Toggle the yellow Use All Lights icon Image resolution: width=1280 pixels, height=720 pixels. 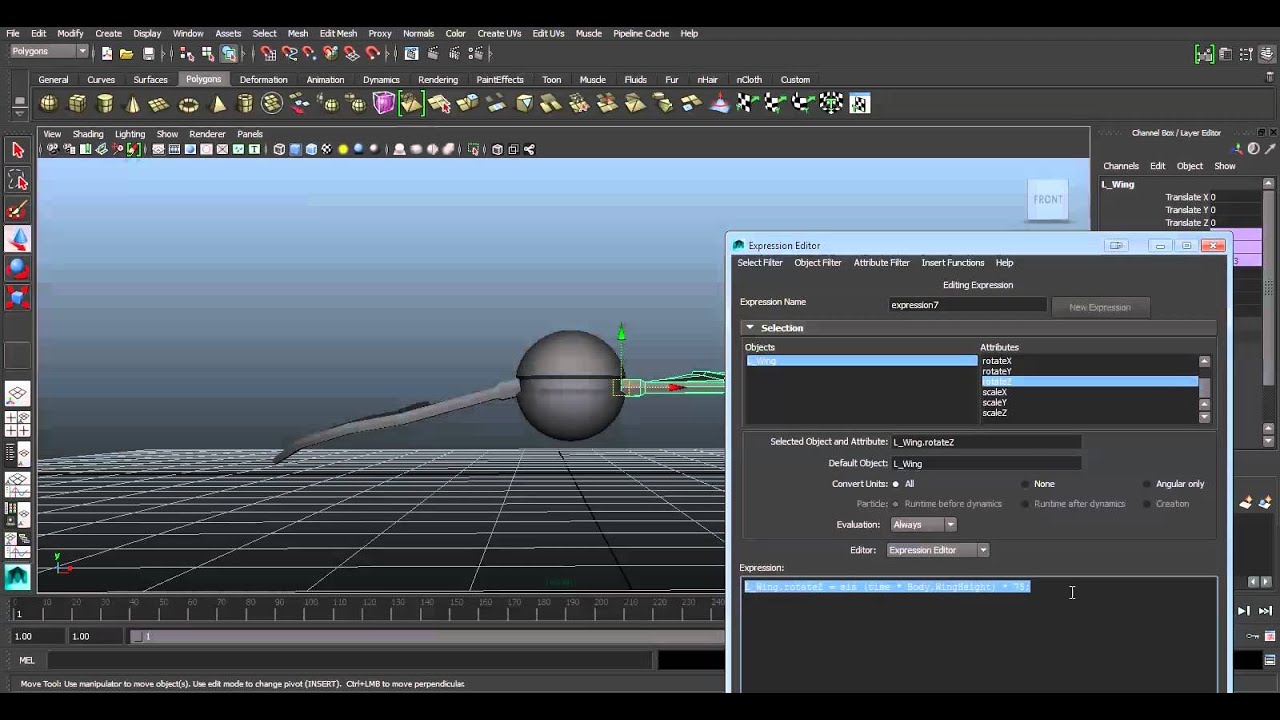coord(343,149)
